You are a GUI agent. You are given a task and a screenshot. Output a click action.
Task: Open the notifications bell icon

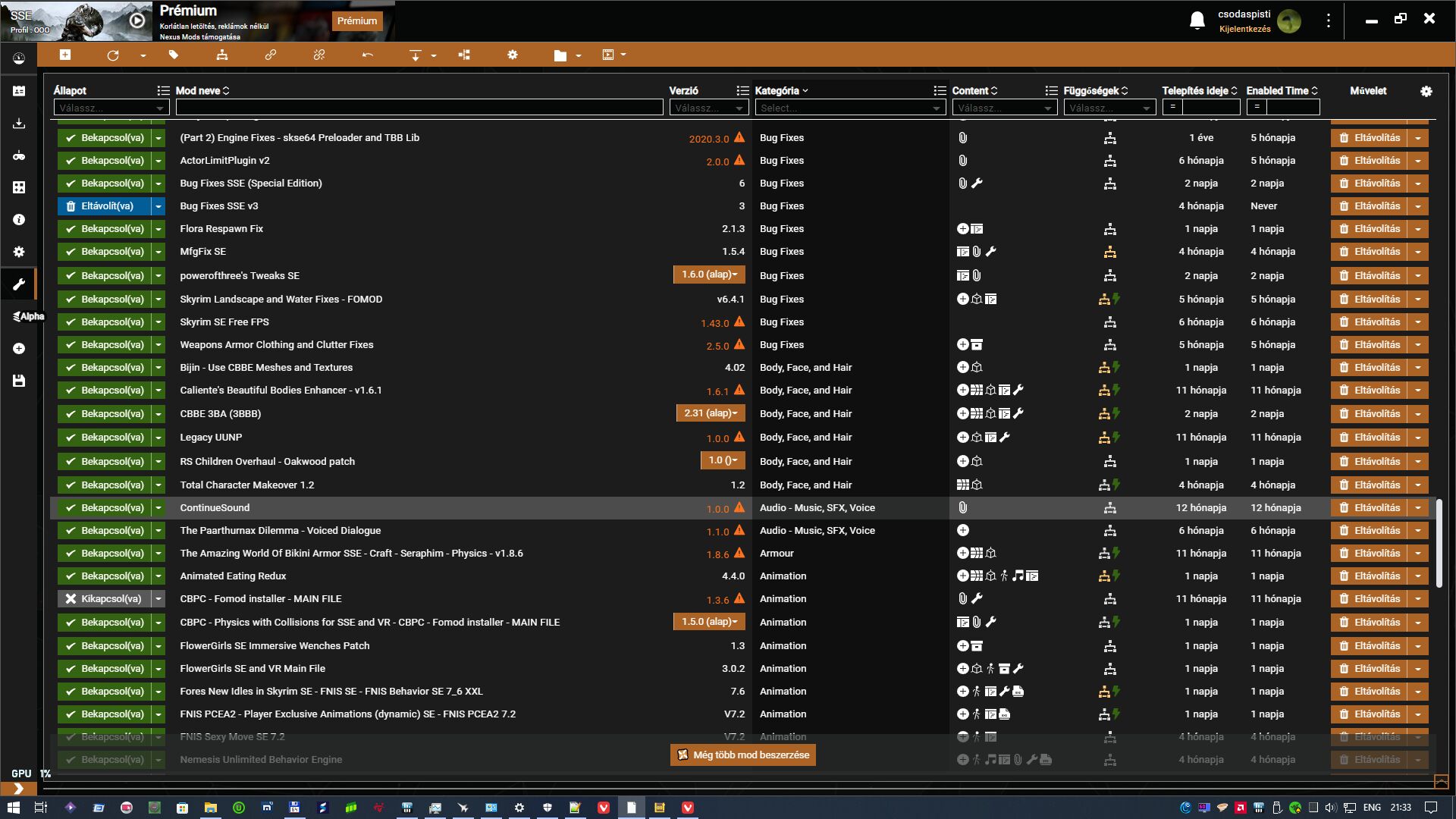[1197, 20]
